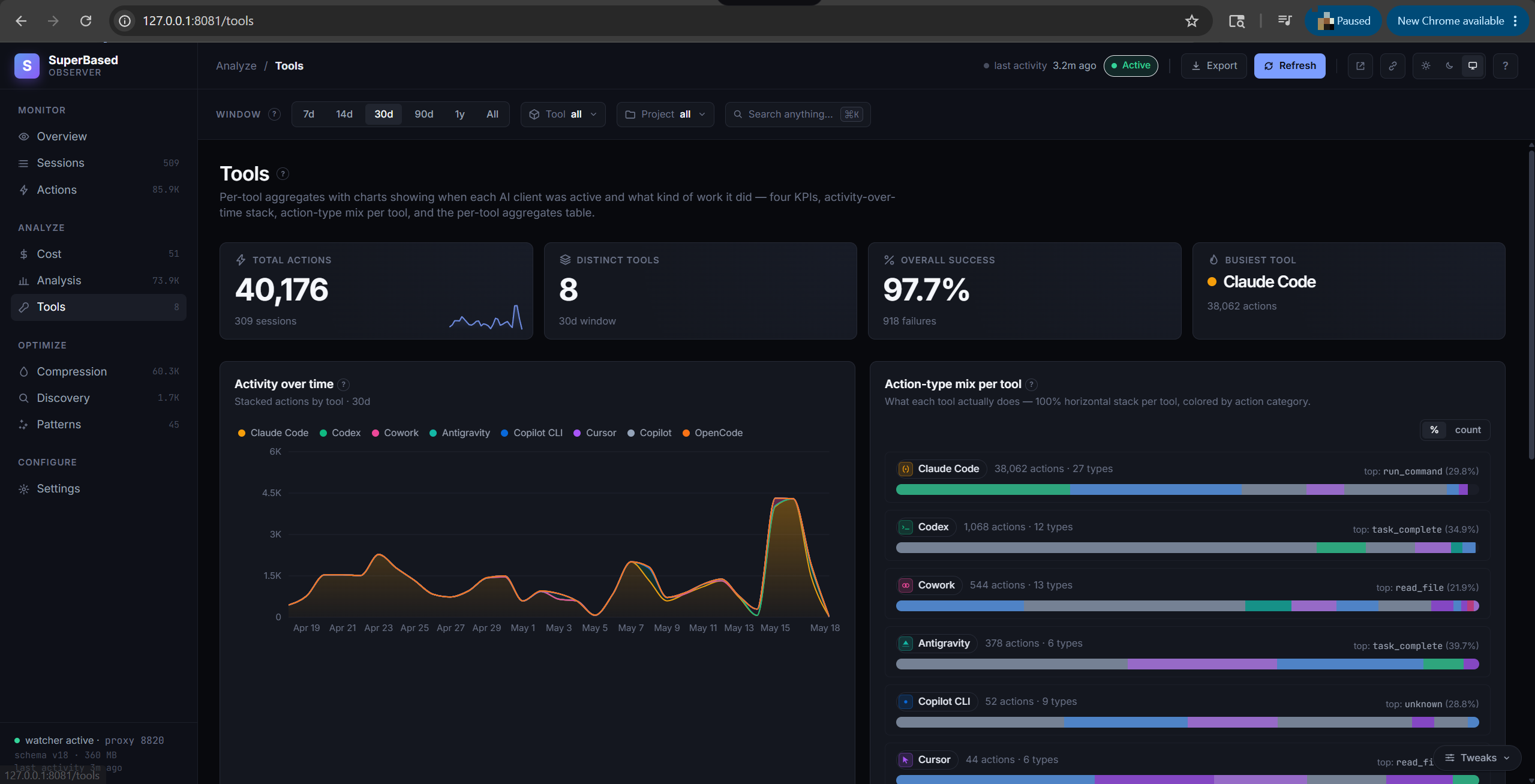Toggle the Copilot CLI legend entry
The height and width of the screenshot is (784, 1535).
[531, 433]
